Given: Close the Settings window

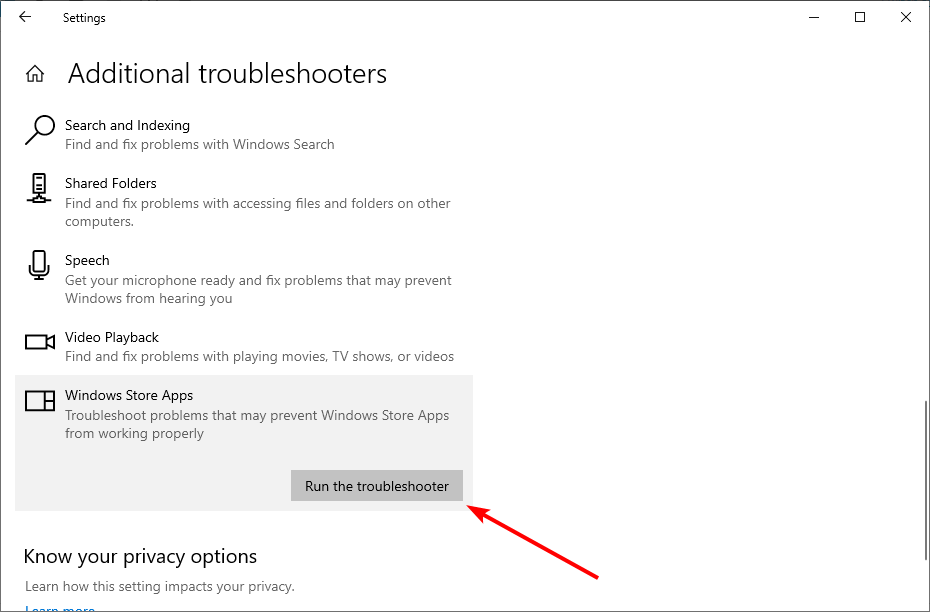Looking at the screenshot, I should (x=906, y=17).
